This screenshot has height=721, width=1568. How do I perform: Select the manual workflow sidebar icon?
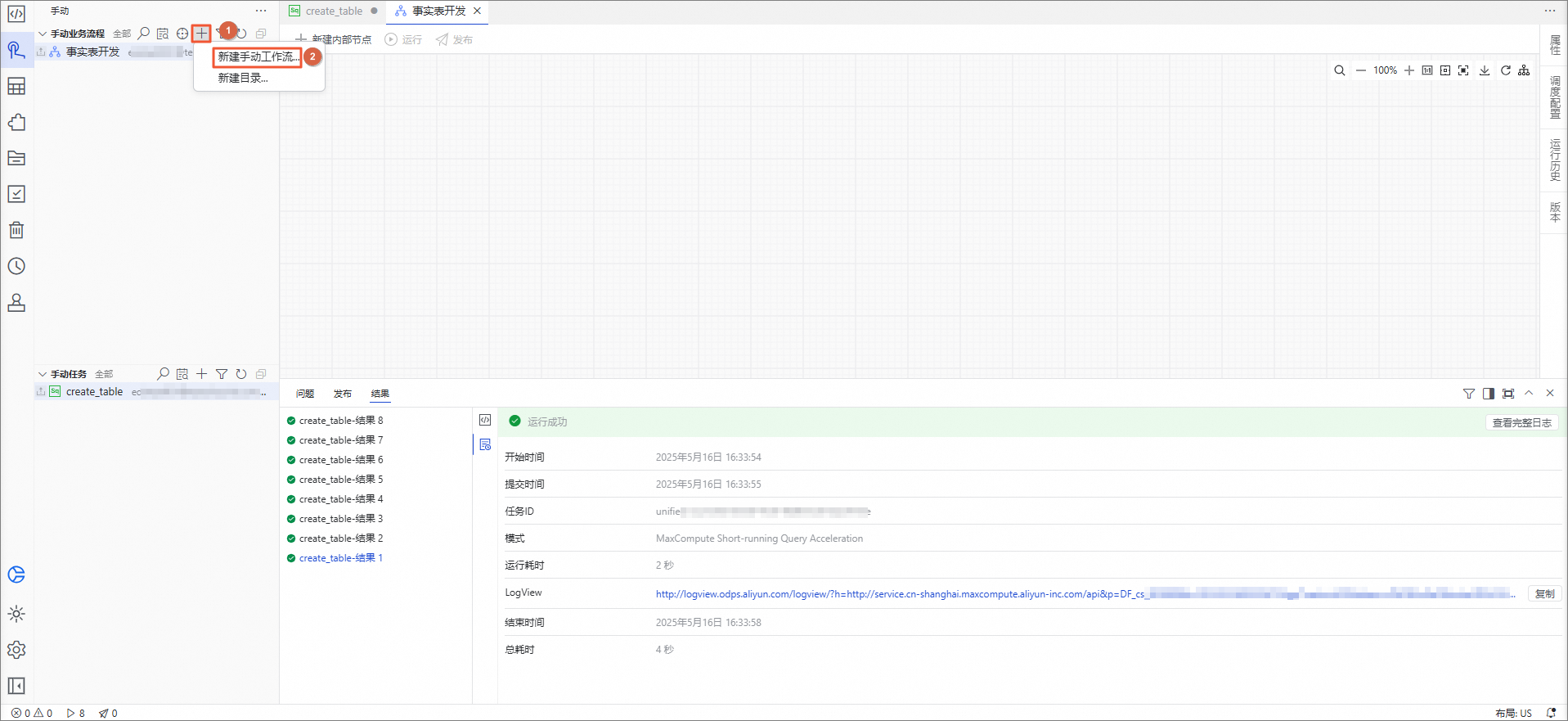[16, 50]
